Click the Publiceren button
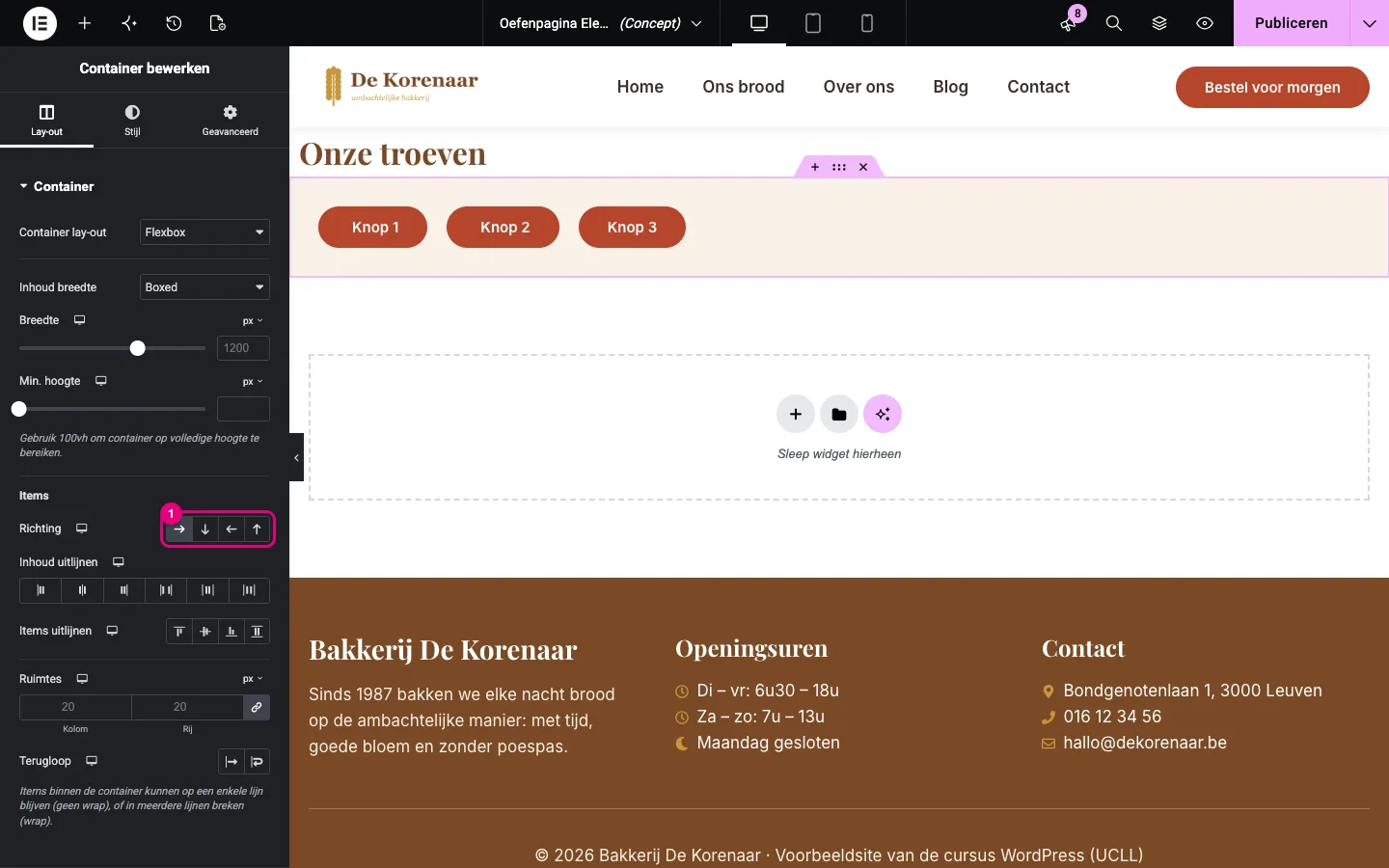1389x868 pixels. [1292, 23]
